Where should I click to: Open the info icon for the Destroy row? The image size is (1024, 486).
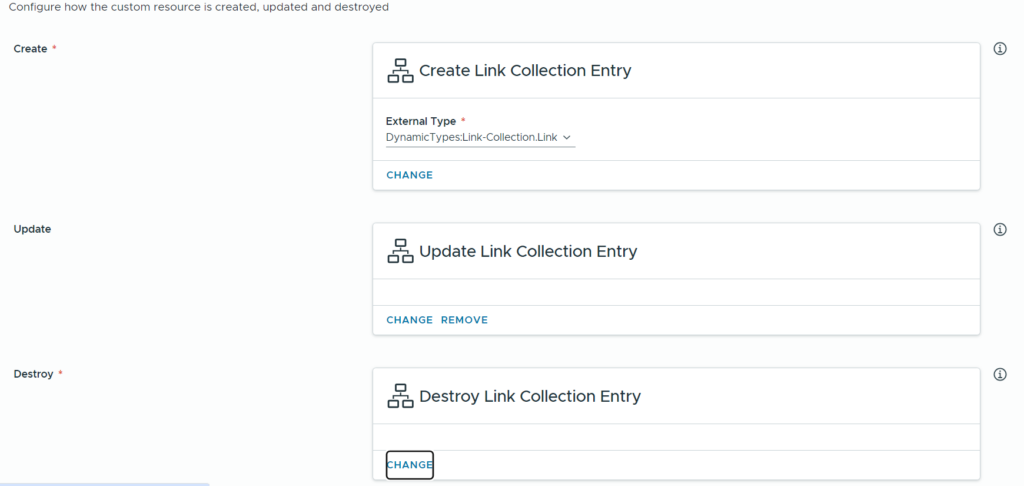pyautogui.click(x=1000, y=374)
